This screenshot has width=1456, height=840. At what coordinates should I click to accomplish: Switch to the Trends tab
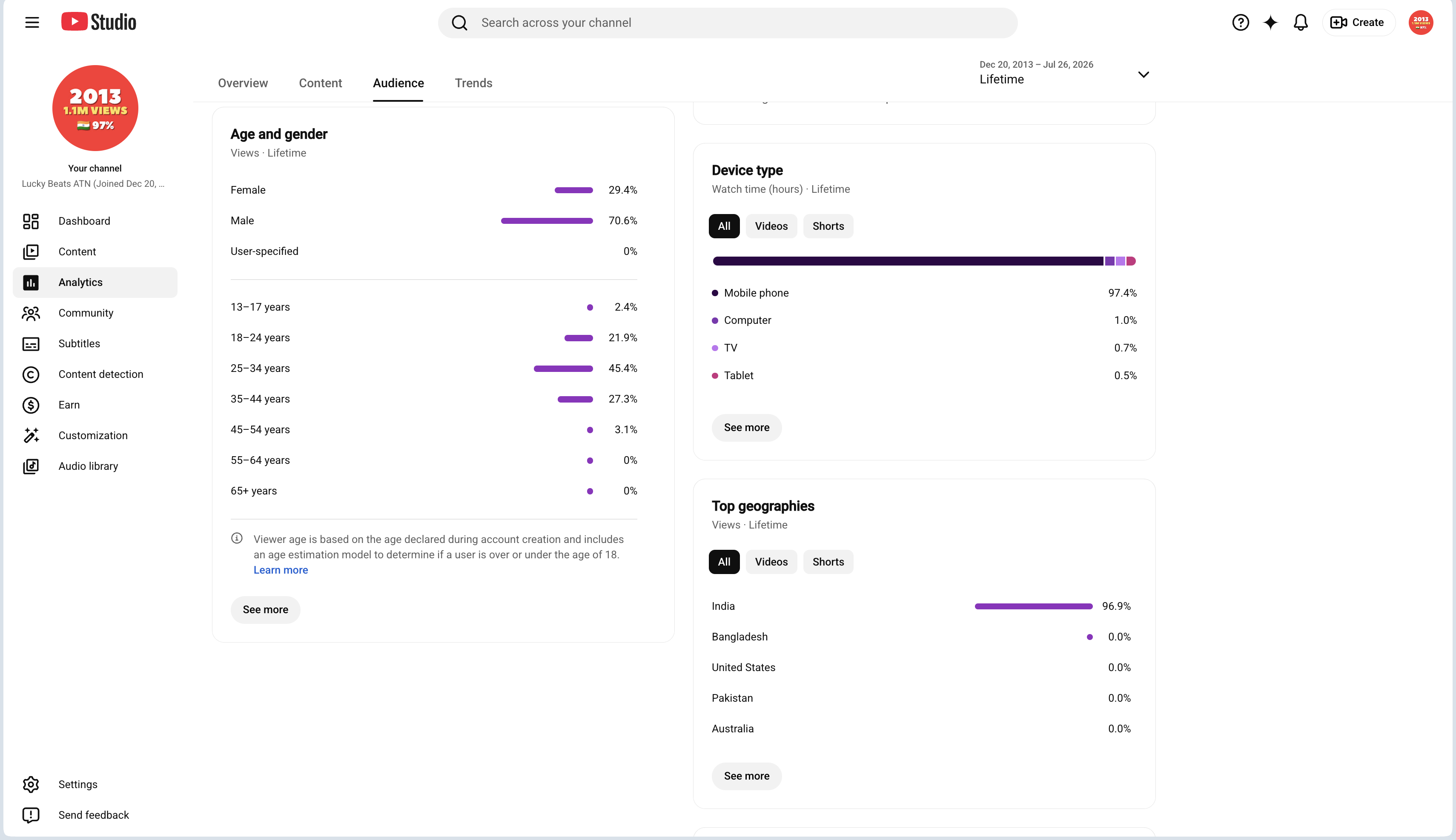coord(473,83)
